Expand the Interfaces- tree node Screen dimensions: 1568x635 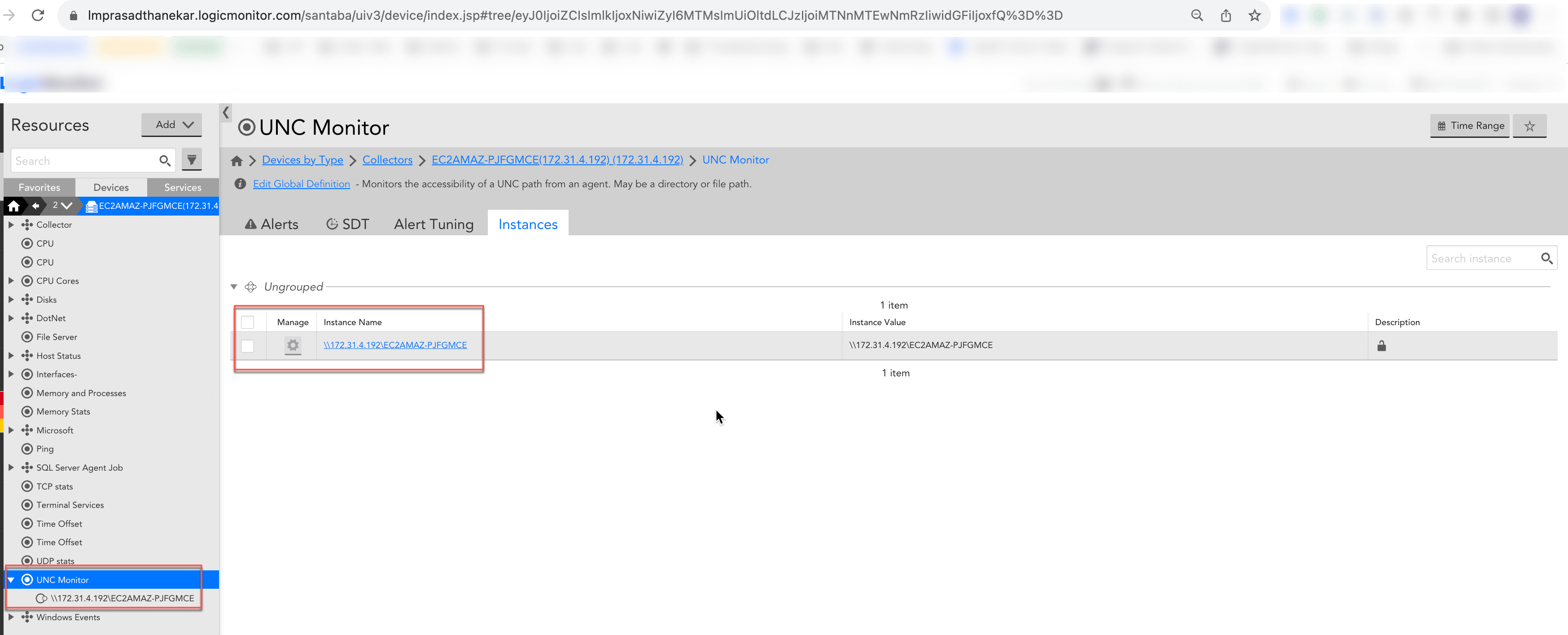(11, 374)
